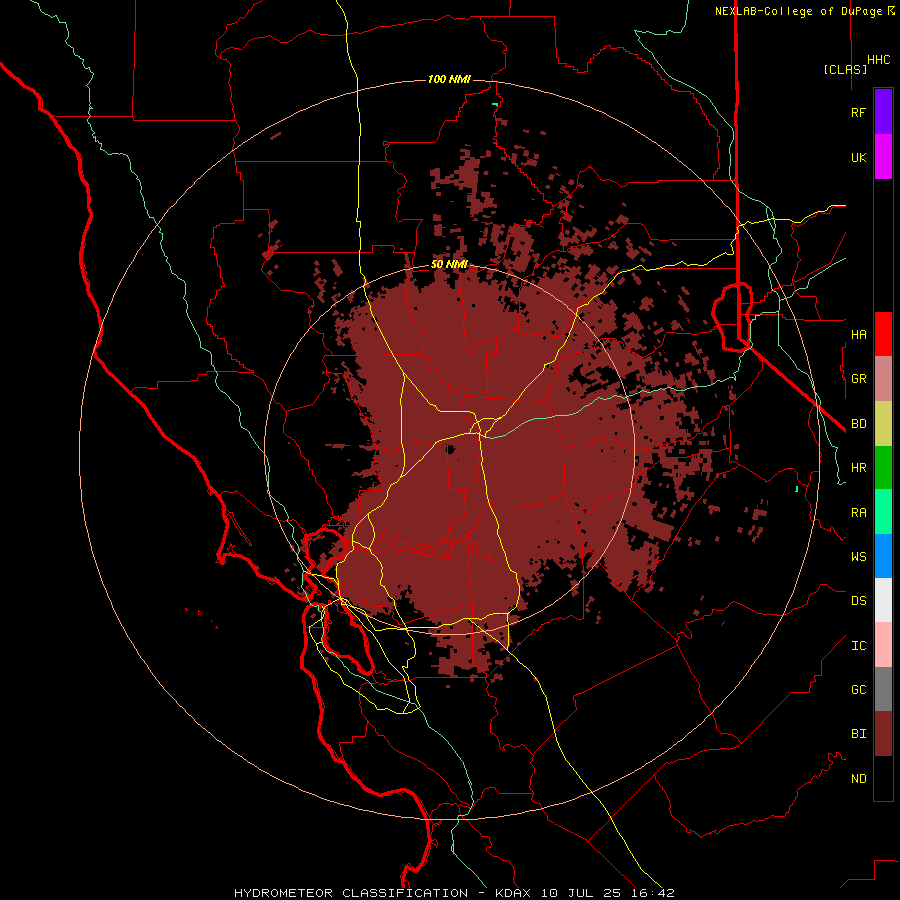Viewport: 900px width, 900px height.
Task: Select the BD big drops yellow swatch
Action: 883,424
